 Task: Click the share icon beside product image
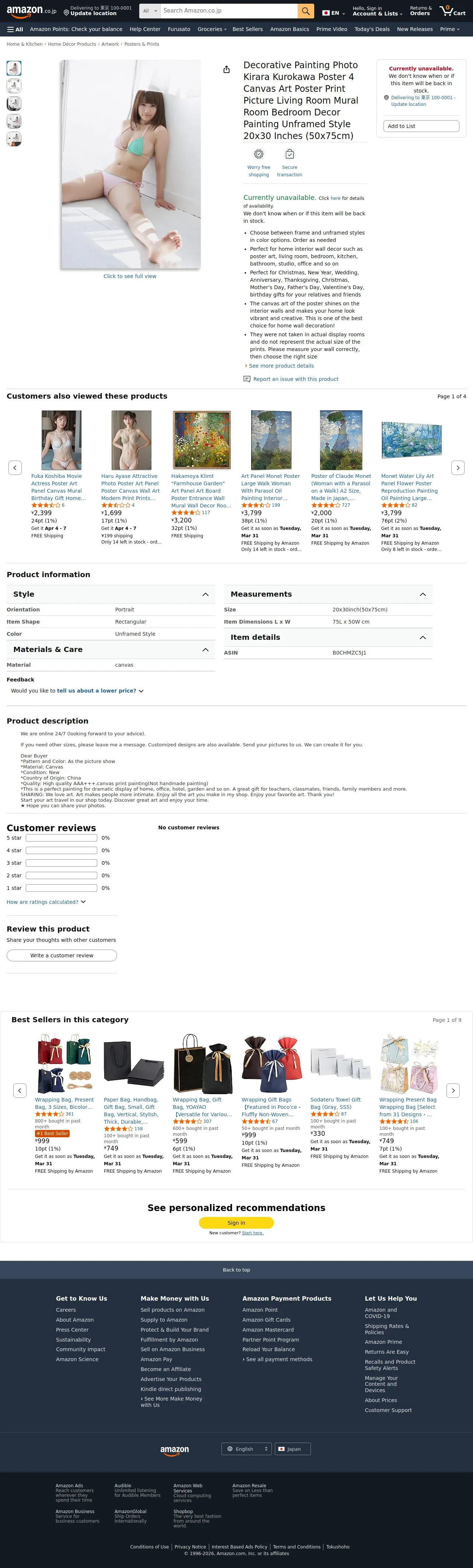[x=226, y=69]
